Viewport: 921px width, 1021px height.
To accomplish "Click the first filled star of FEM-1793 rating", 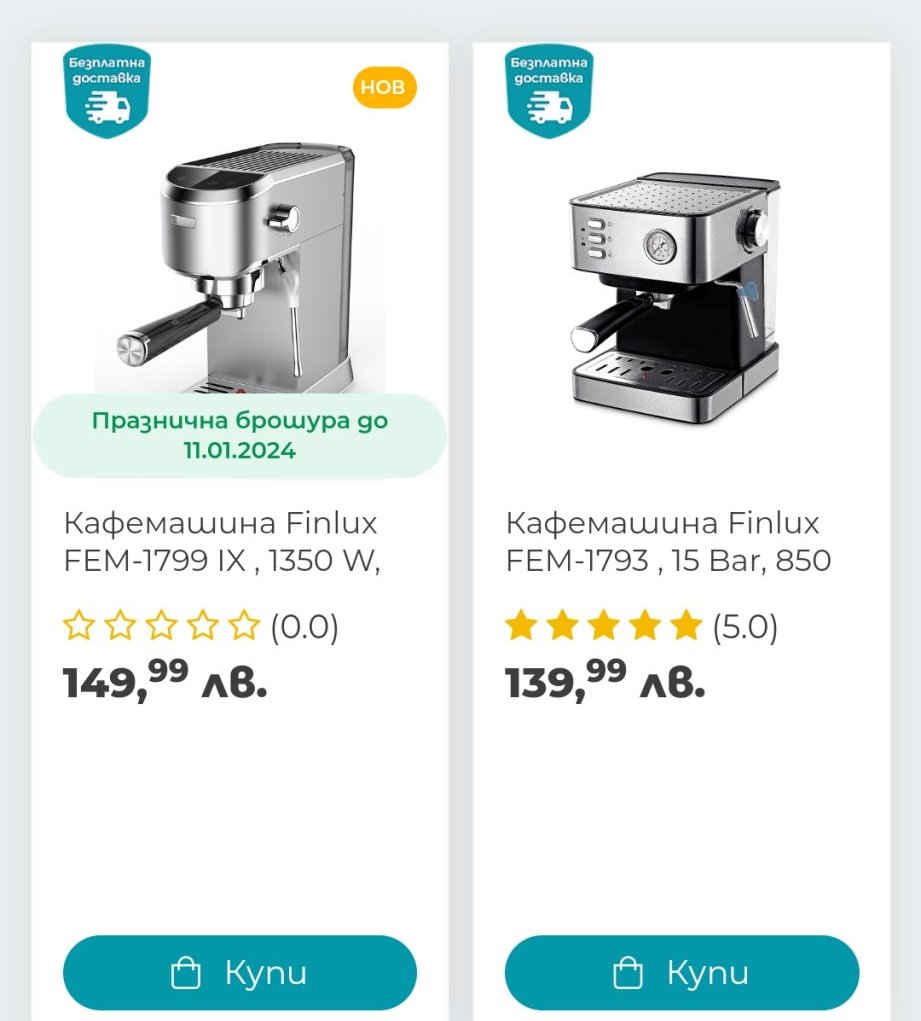I will tap(521, 625).
